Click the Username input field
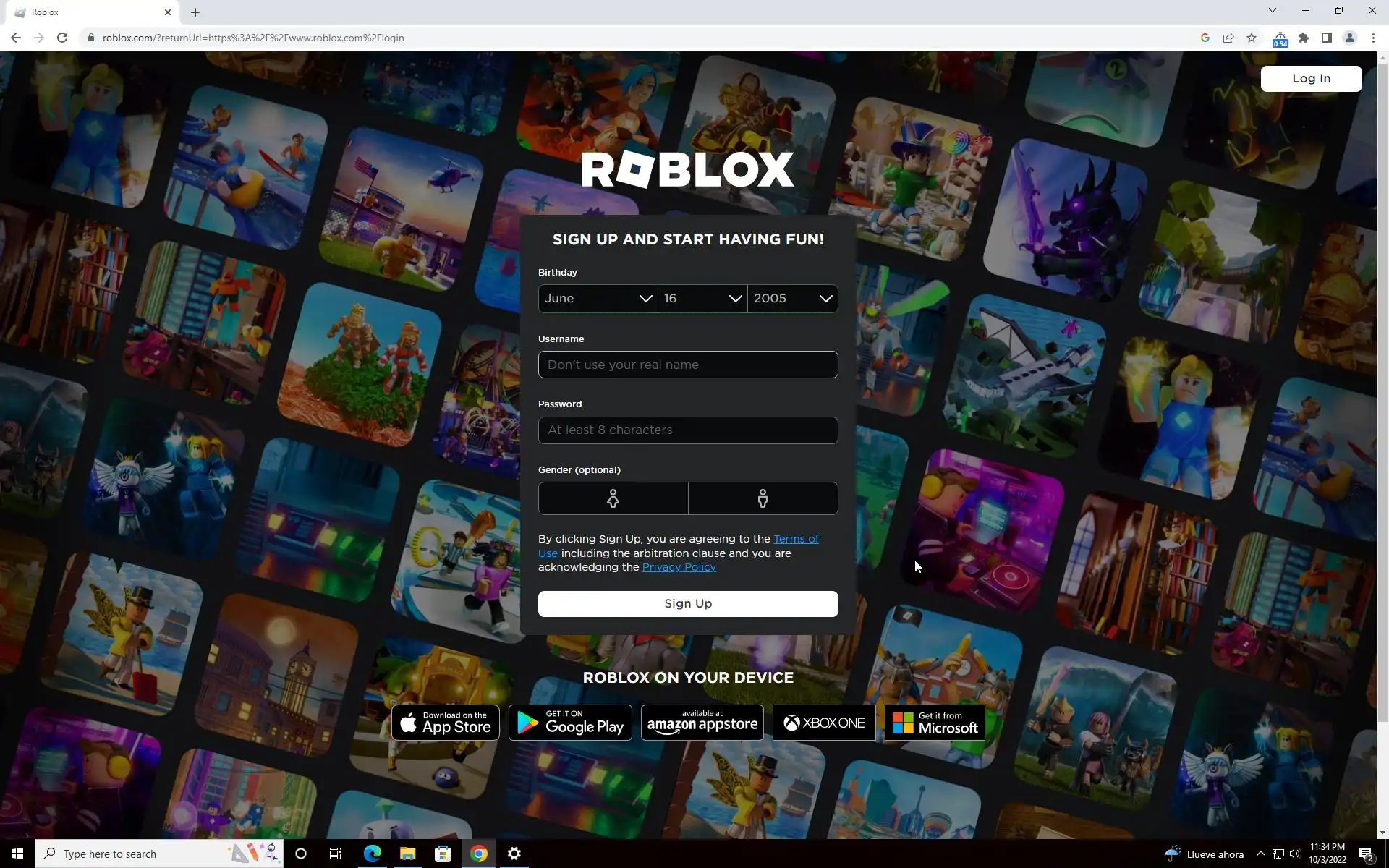This screenshot has width=1389, height=868. coord(687,365)
